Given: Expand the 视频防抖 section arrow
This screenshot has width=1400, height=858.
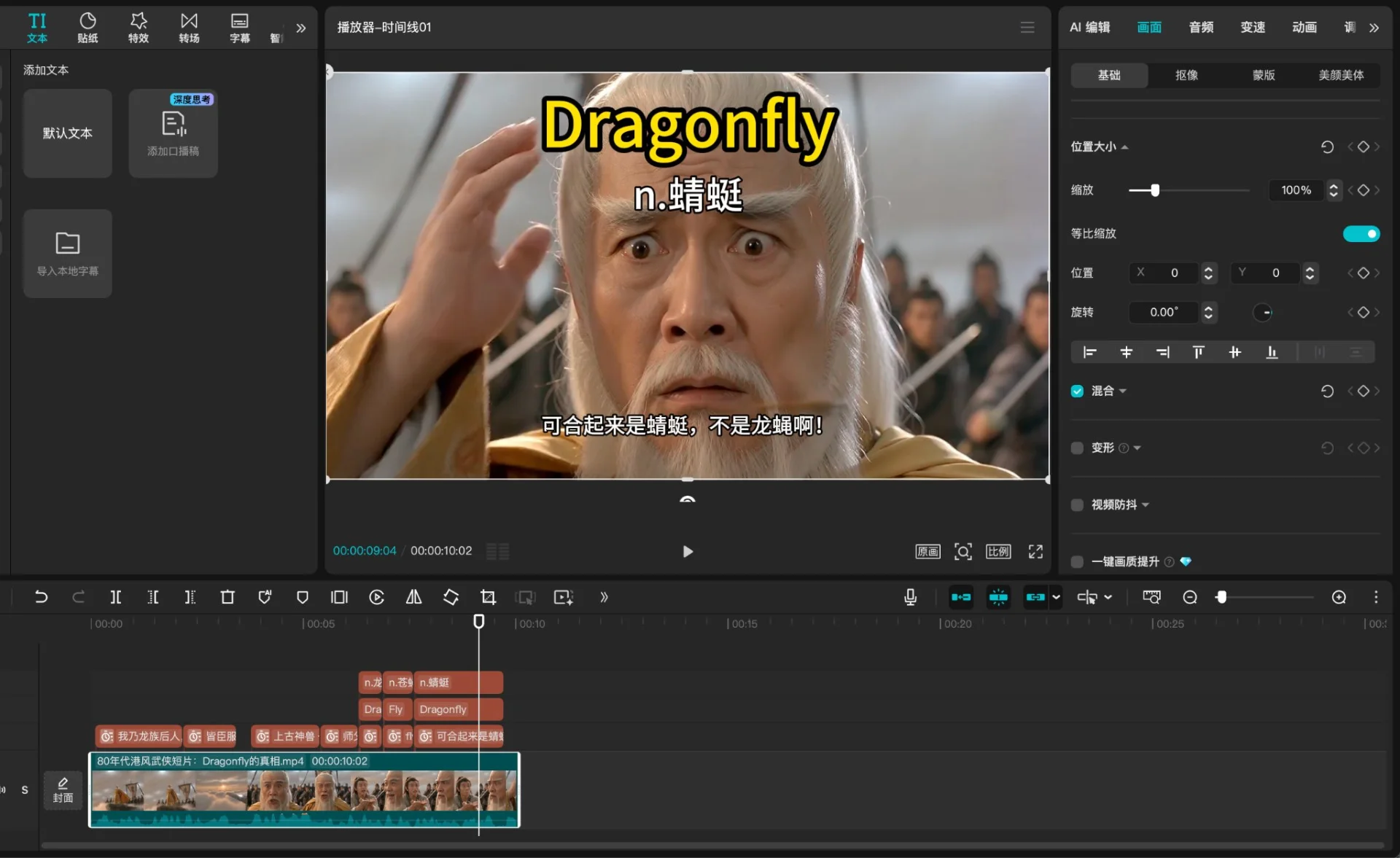Looking at the screenshot, I should [x=1146, y=505].
